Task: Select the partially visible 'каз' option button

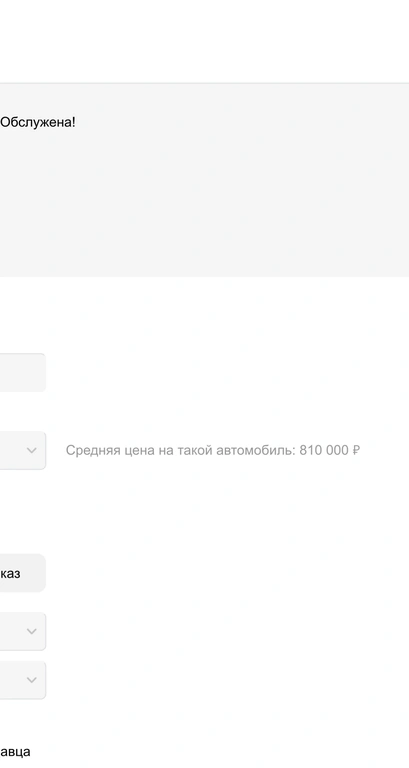Action: point(23,573)
